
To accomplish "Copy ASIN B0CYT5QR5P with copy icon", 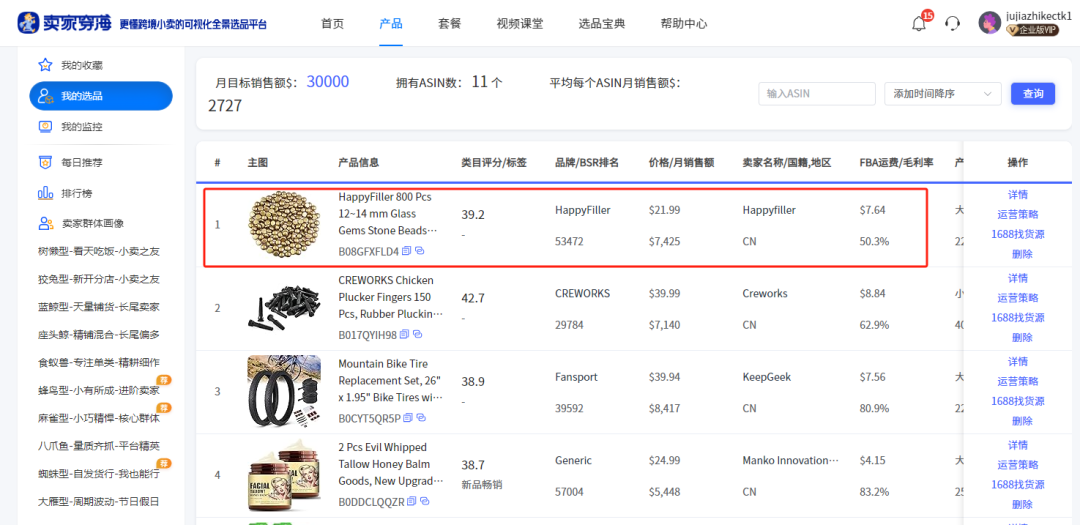I will [408, 418].
